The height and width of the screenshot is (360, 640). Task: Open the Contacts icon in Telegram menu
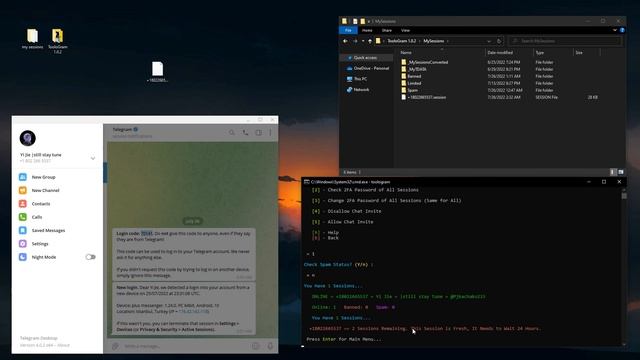tap(23, 203)
